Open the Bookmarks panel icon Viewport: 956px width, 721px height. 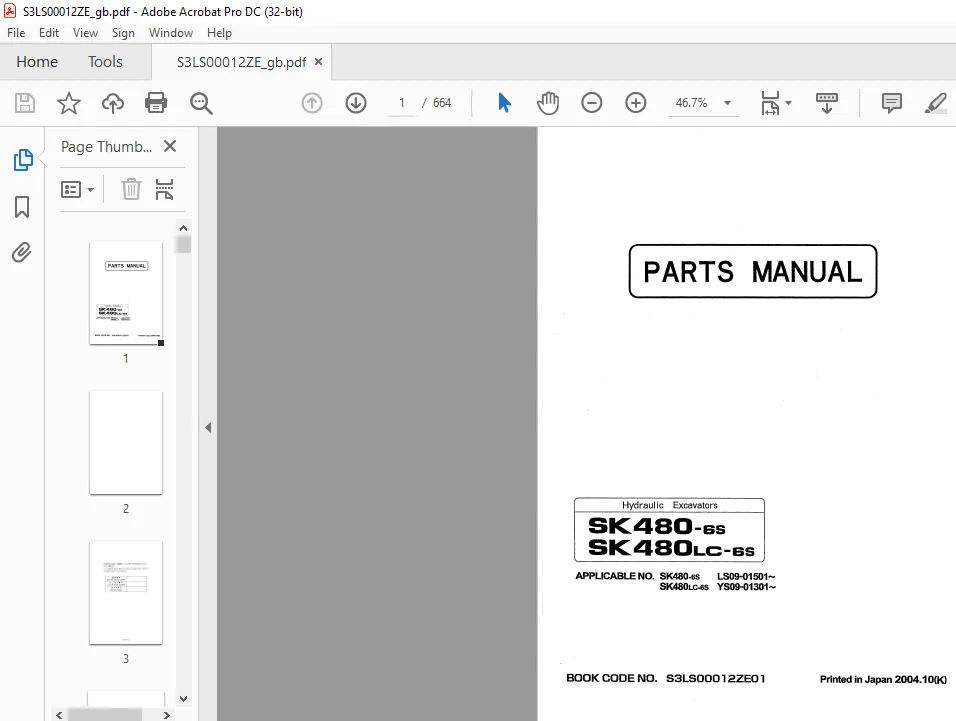tap(22, 207)
